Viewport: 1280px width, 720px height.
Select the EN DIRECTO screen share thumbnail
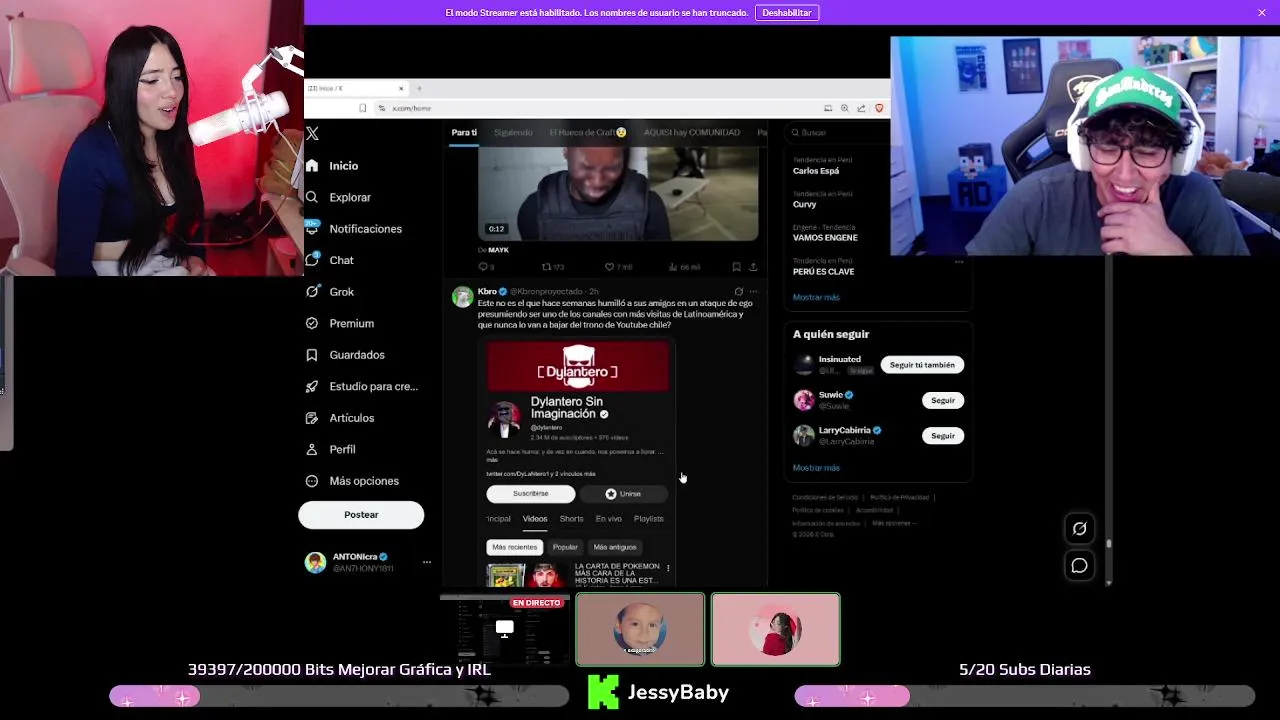[x=504, y=629]
